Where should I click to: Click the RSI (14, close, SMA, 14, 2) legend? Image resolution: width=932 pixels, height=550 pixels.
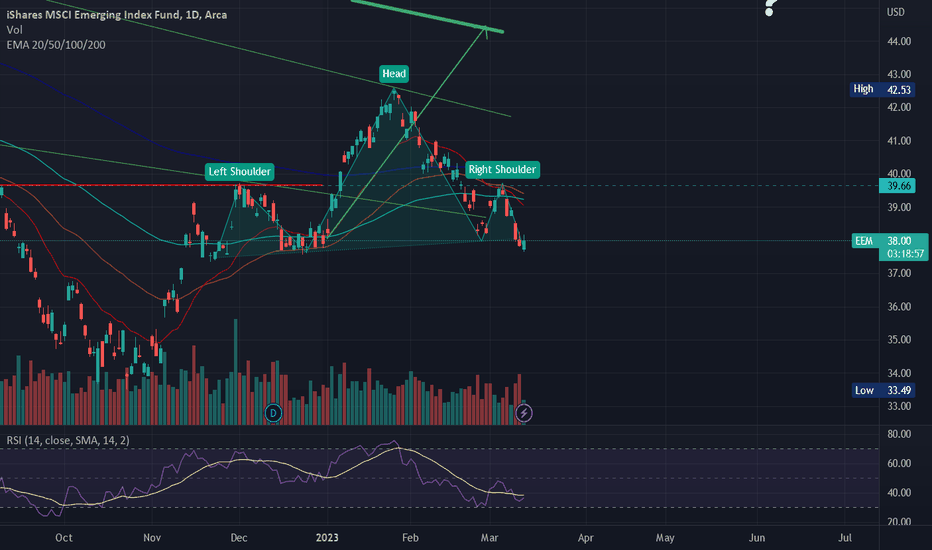point(68,440)
